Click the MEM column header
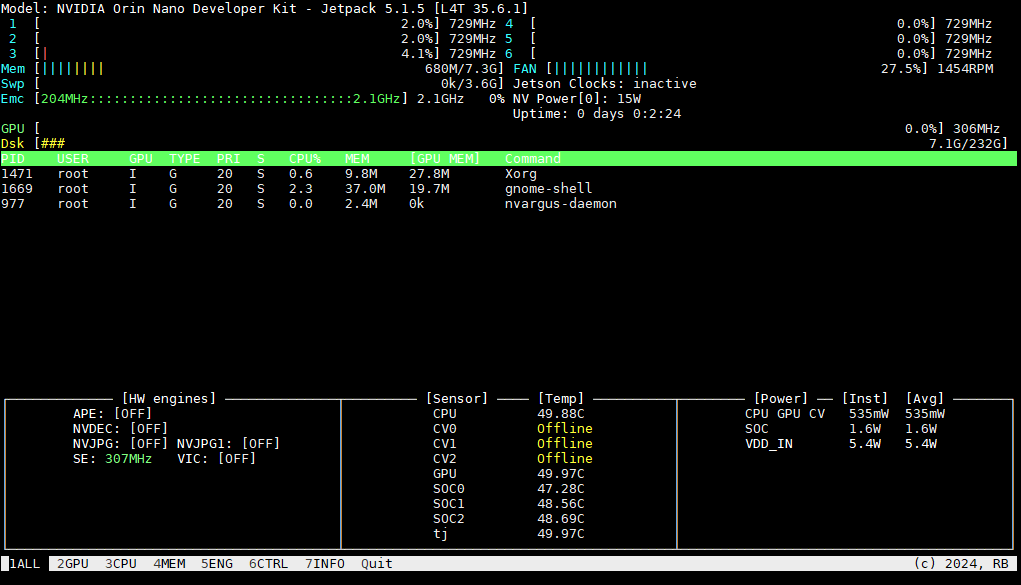The height and width of the screenshot is (585, 1021). (357, 158)
